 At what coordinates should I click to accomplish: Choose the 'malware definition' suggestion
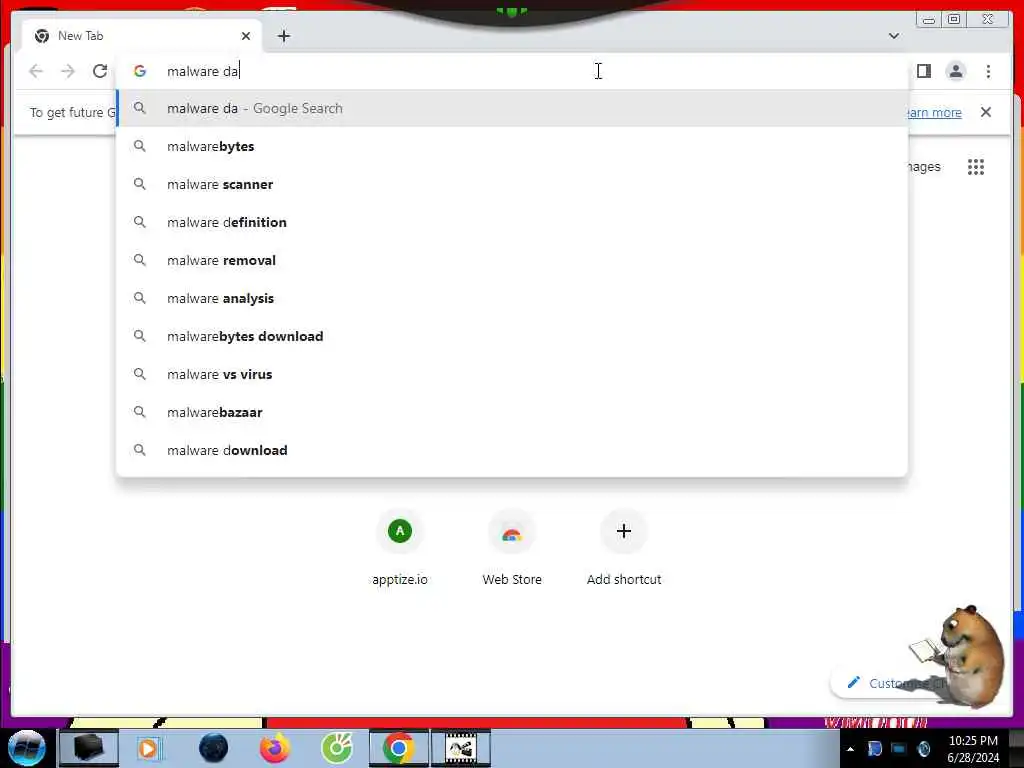(x=512, y=222)
